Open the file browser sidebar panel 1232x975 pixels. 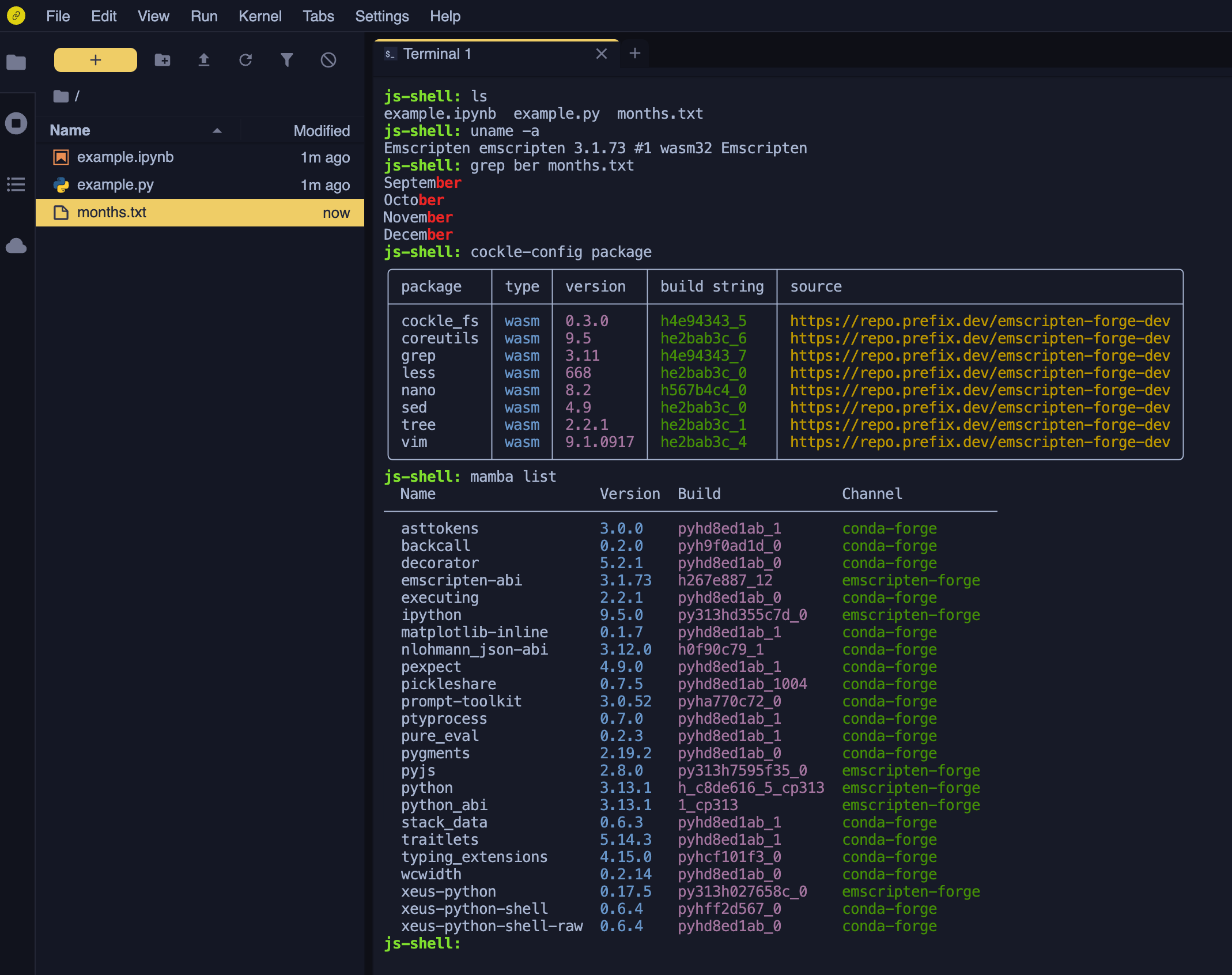[16, 62]
